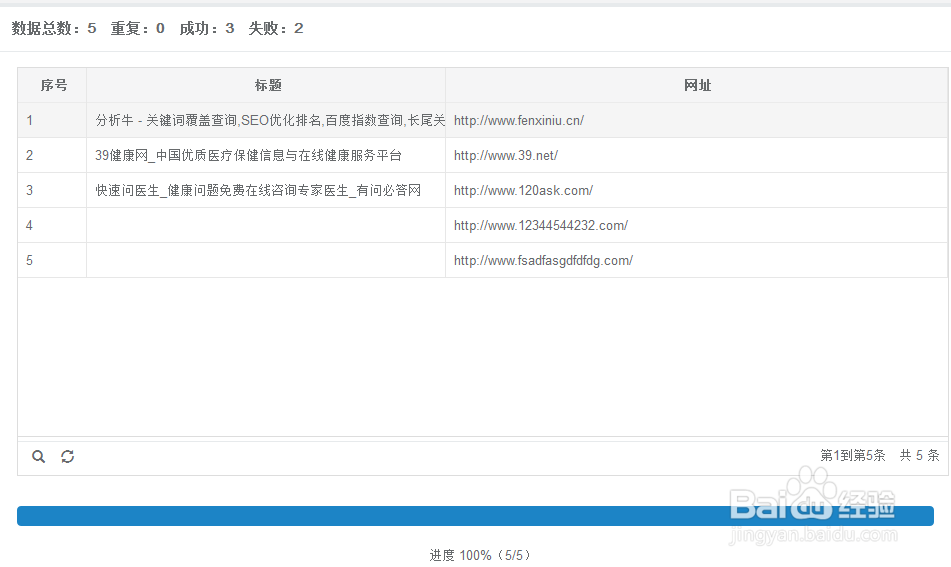The image size is (951, 567).
Task: Select the http://www.fsadfasgdfdfdg.com/ URL cell
Action: (x=697, y=261)
